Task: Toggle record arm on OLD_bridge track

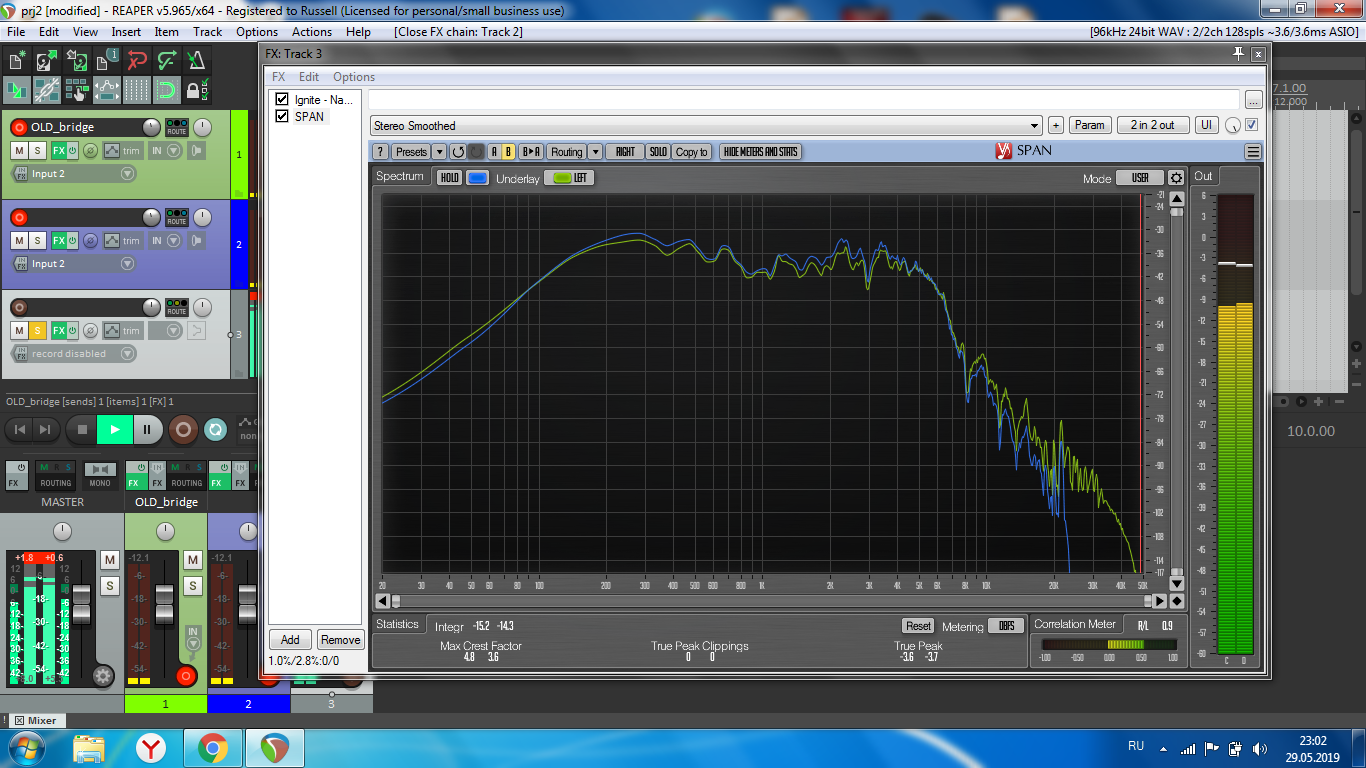Action: pos(18,128)
